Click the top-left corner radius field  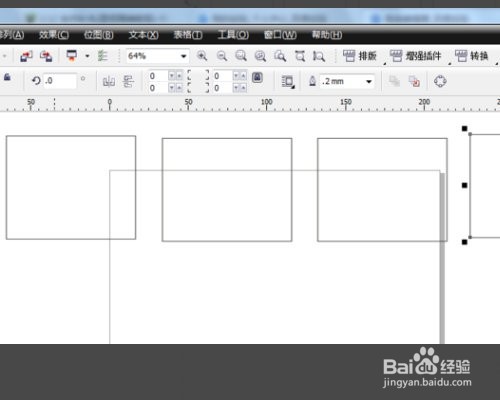point(157,76)
